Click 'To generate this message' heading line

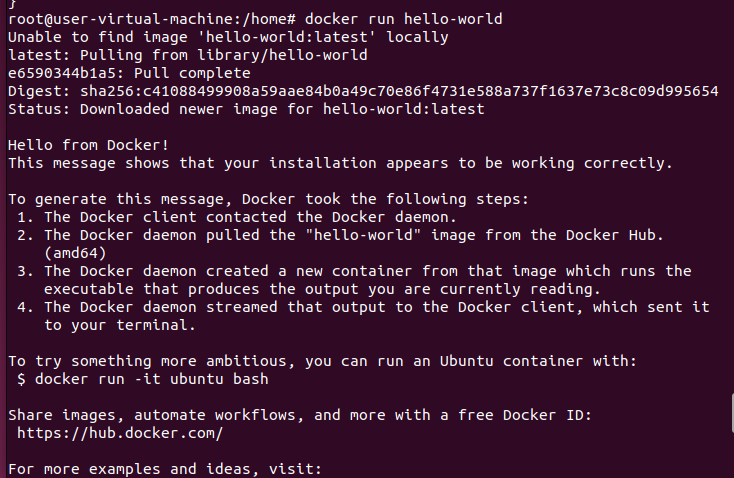coord(268,199)
